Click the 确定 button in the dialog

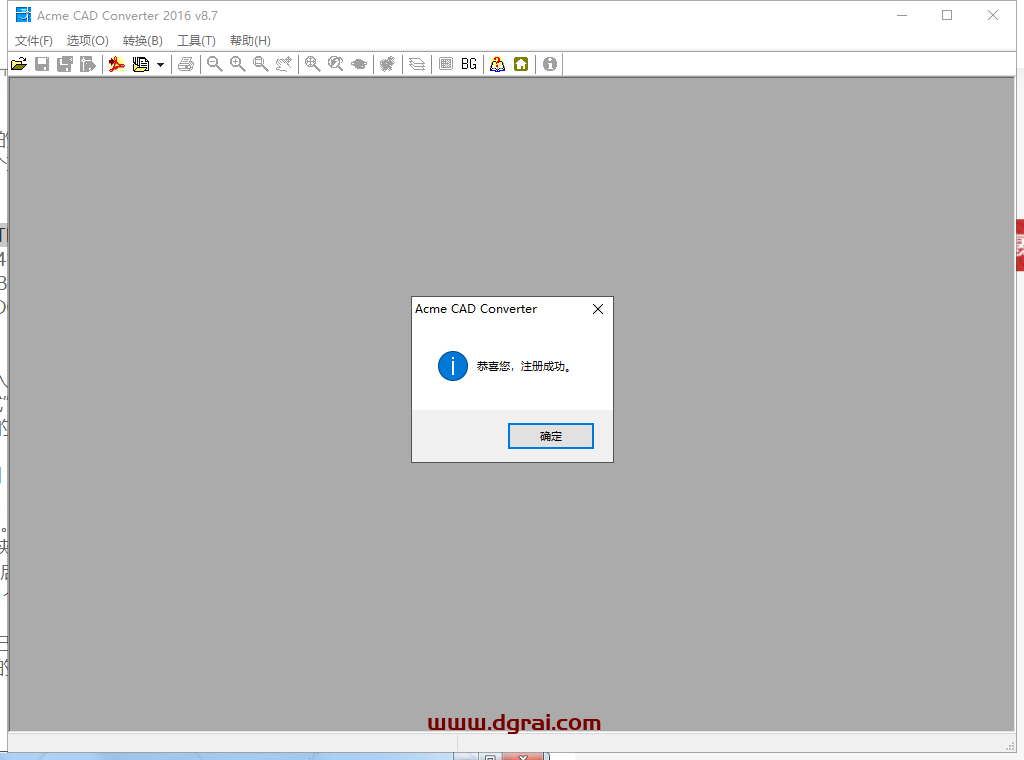coord(551,436)
